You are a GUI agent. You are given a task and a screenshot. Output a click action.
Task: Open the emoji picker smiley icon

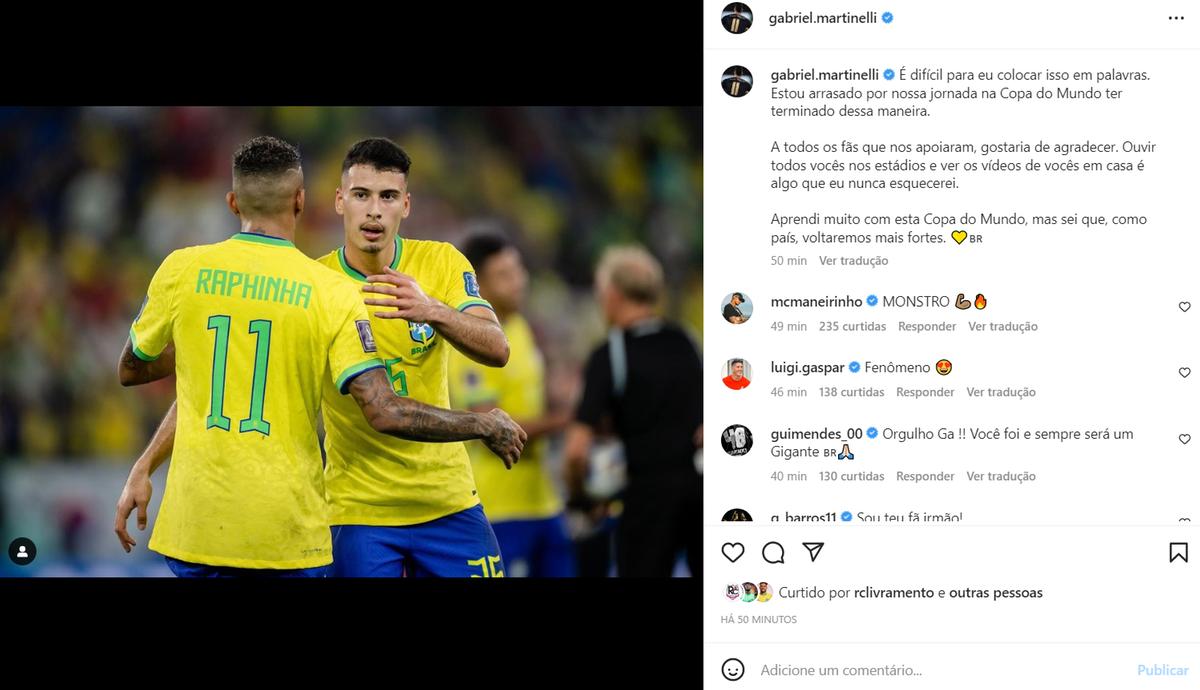coord(733,670)
